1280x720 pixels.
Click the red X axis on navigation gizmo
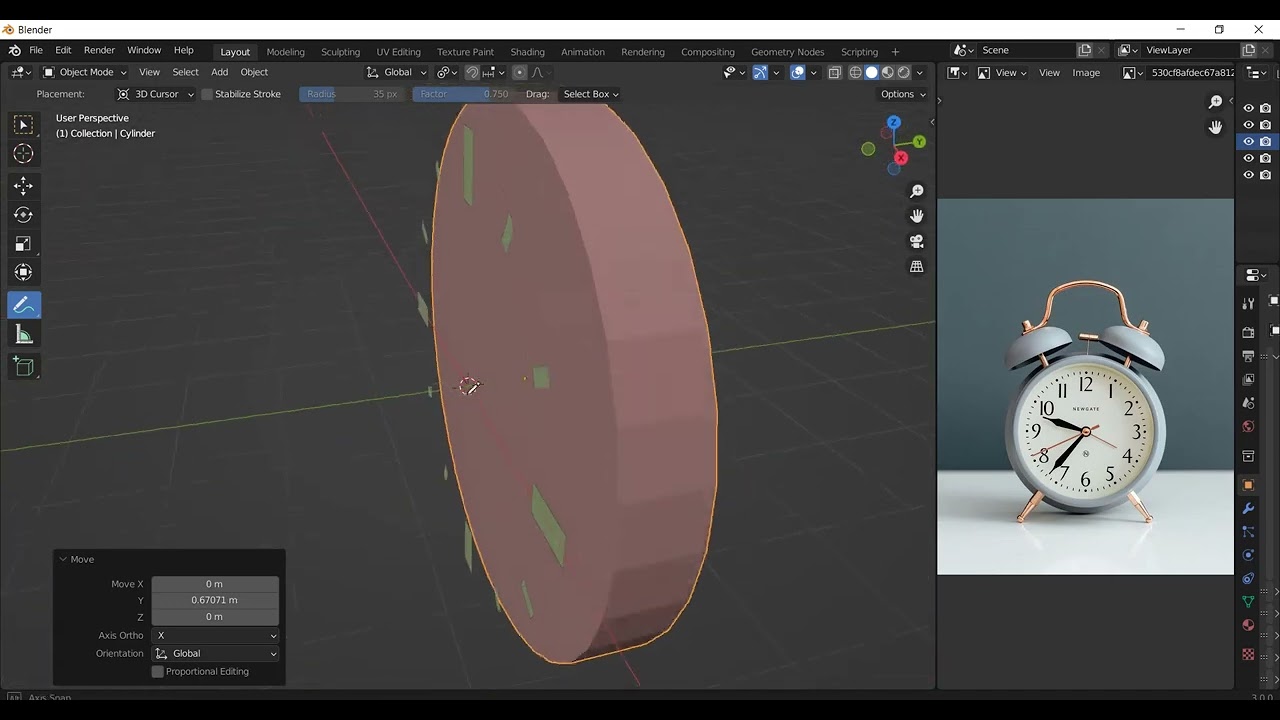[901, 158]
